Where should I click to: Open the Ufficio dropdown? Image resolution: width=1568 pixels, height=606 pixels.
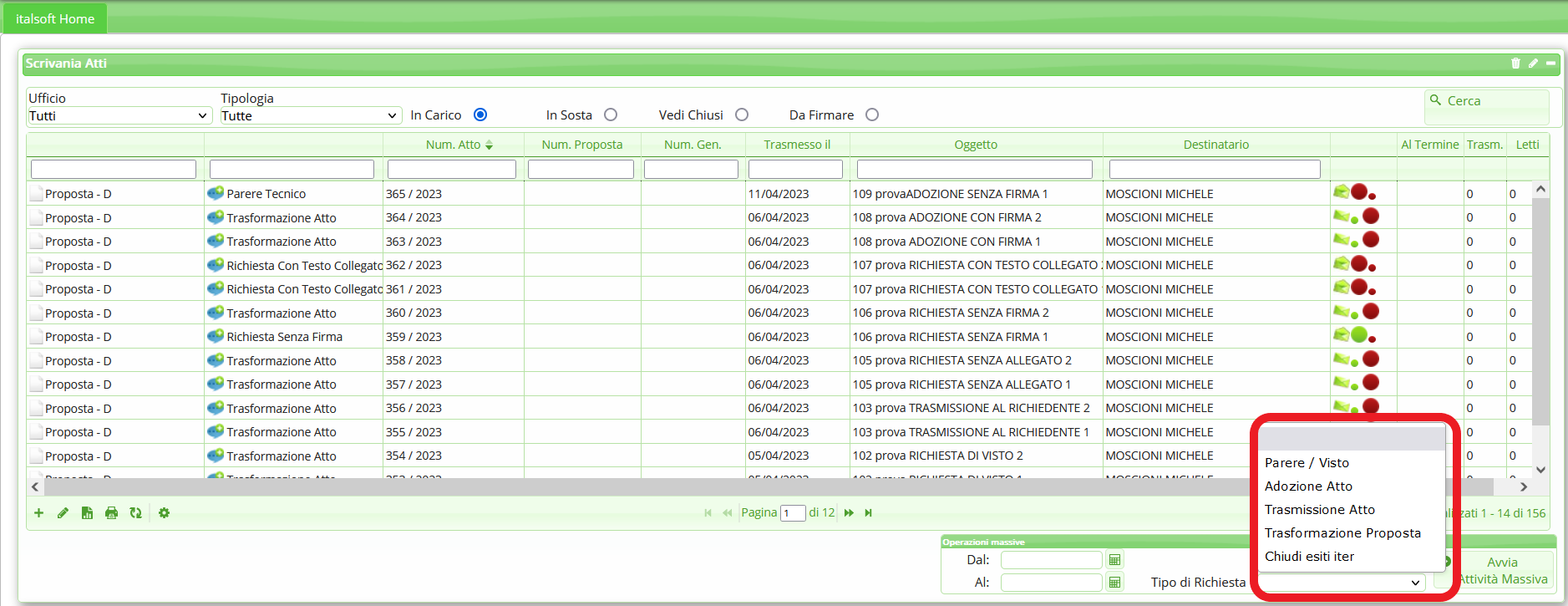click(x=118, y=116)
